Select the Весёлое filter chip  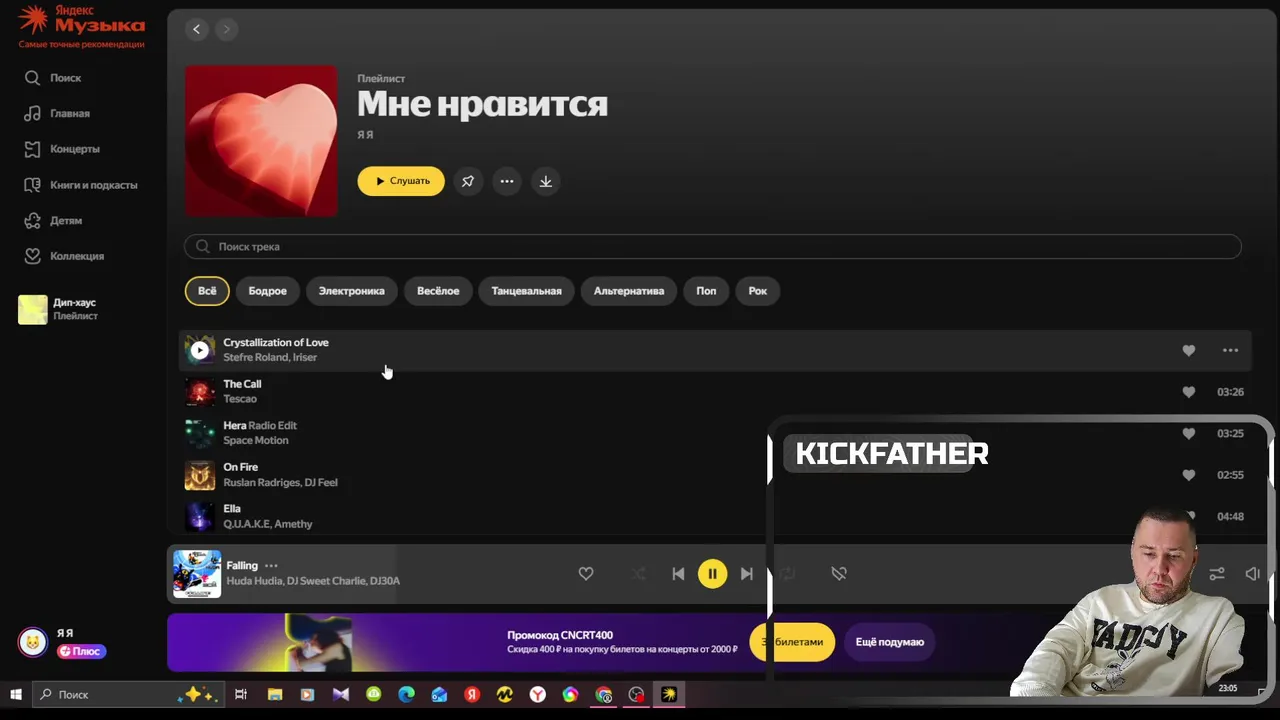pyautogui.click(x=438, y=291)
